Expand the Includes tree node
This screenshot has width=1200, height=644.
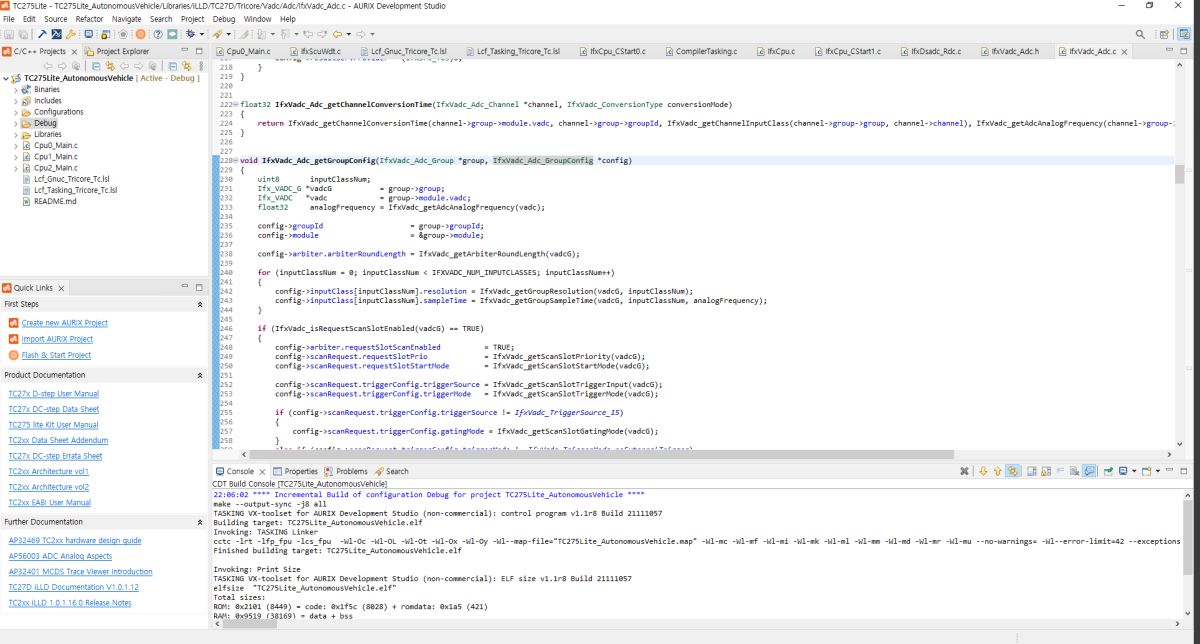[16, 100]
